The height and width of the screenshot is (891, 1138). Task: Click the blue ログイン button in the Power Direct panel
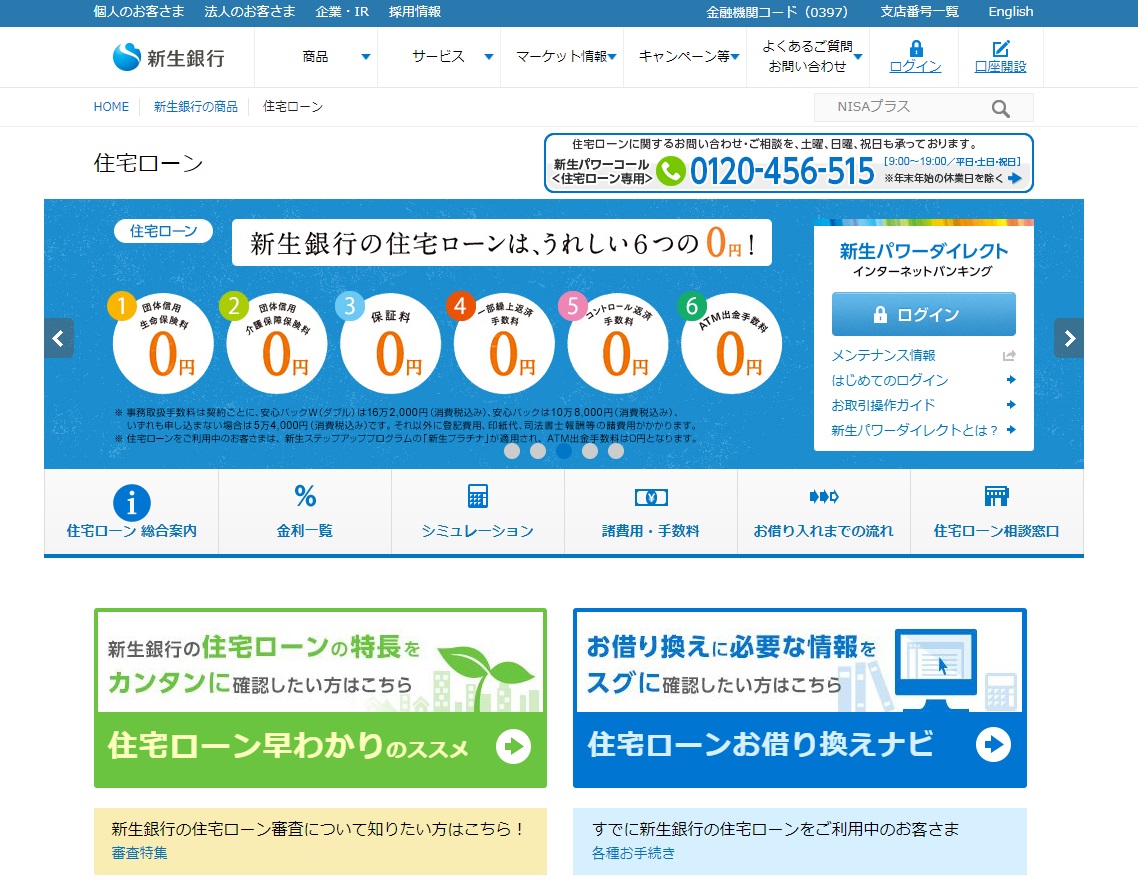click(924, 314)
